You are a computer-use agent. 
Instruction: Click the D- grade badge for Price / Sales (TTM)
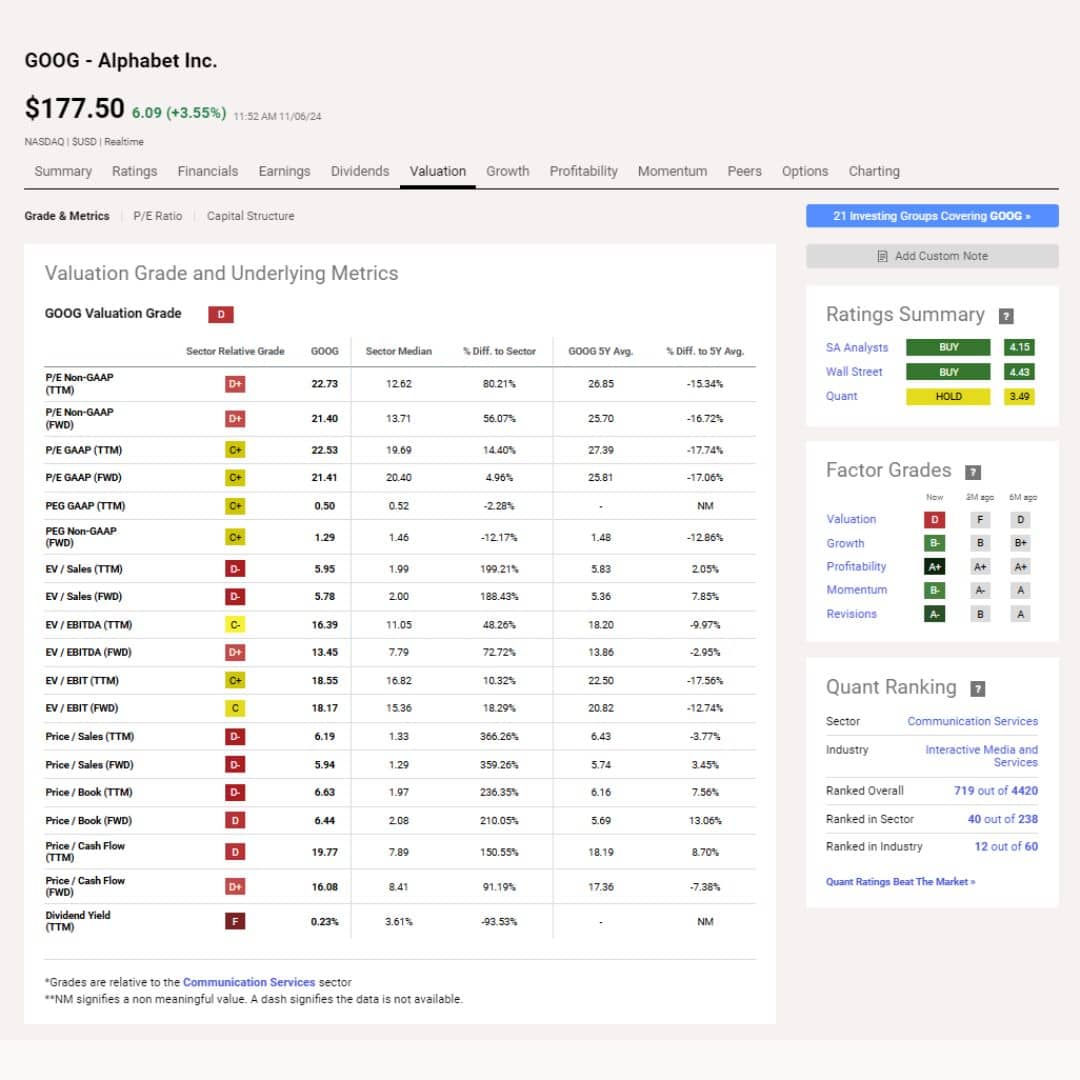pos(235,736)
